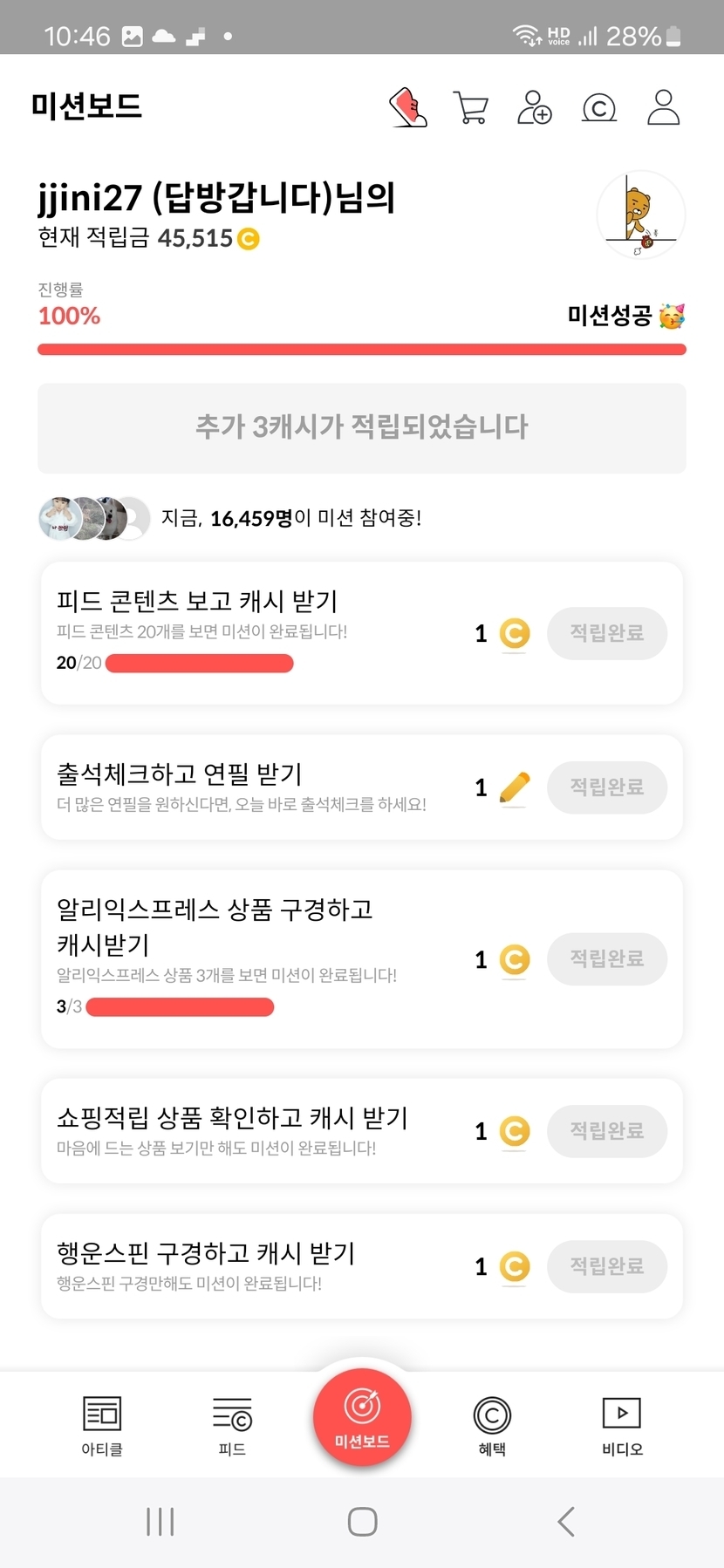The height and width of the screenshot is (1568, 724).
Task: Tap the 추가 3캐시가 적립되었습니다 banner
Action: pyautogui.click(x=362, y=427)
